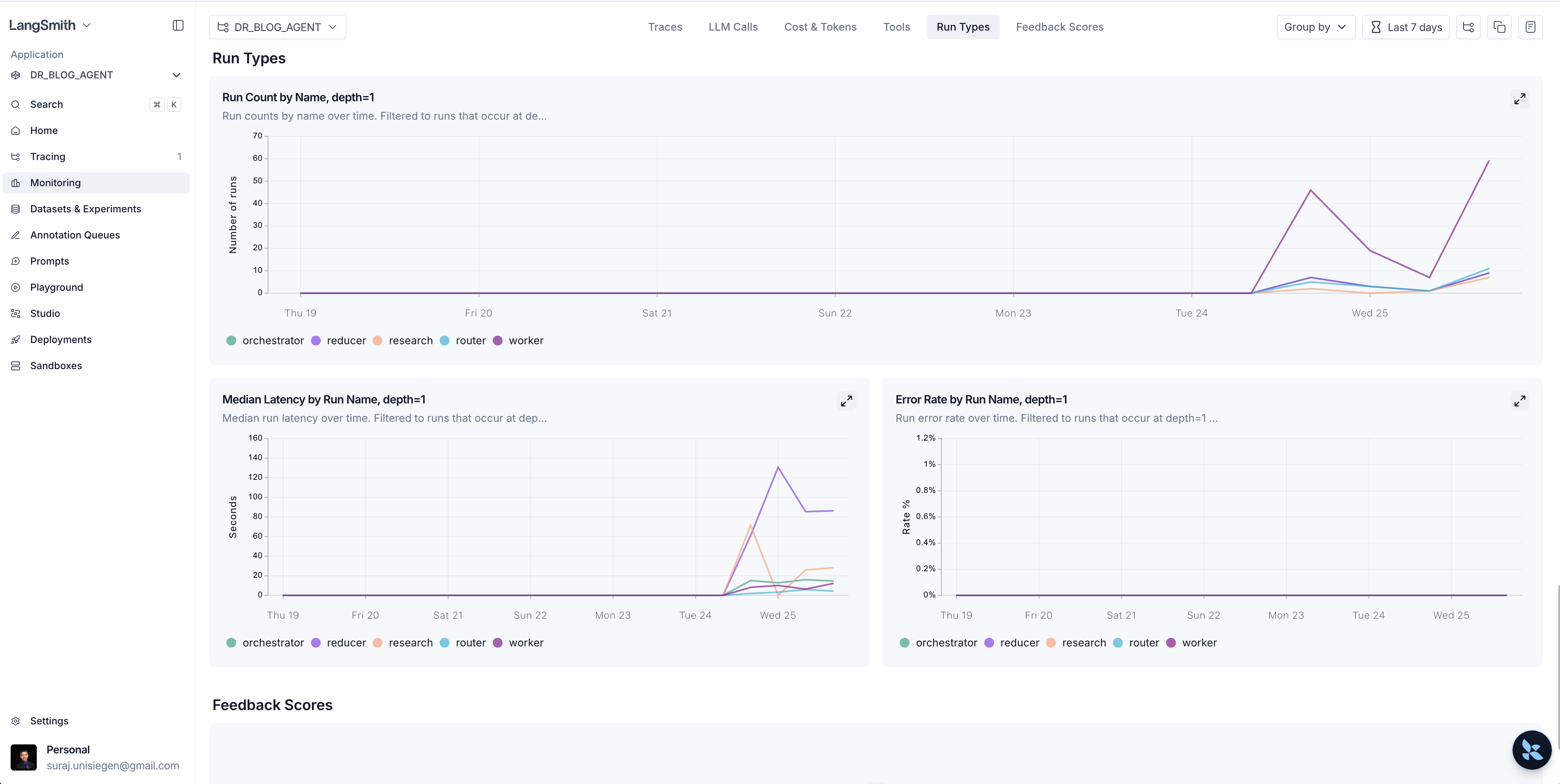
Task: Click the copy dashboard icon in toolbar
Action: [1499, 27]
